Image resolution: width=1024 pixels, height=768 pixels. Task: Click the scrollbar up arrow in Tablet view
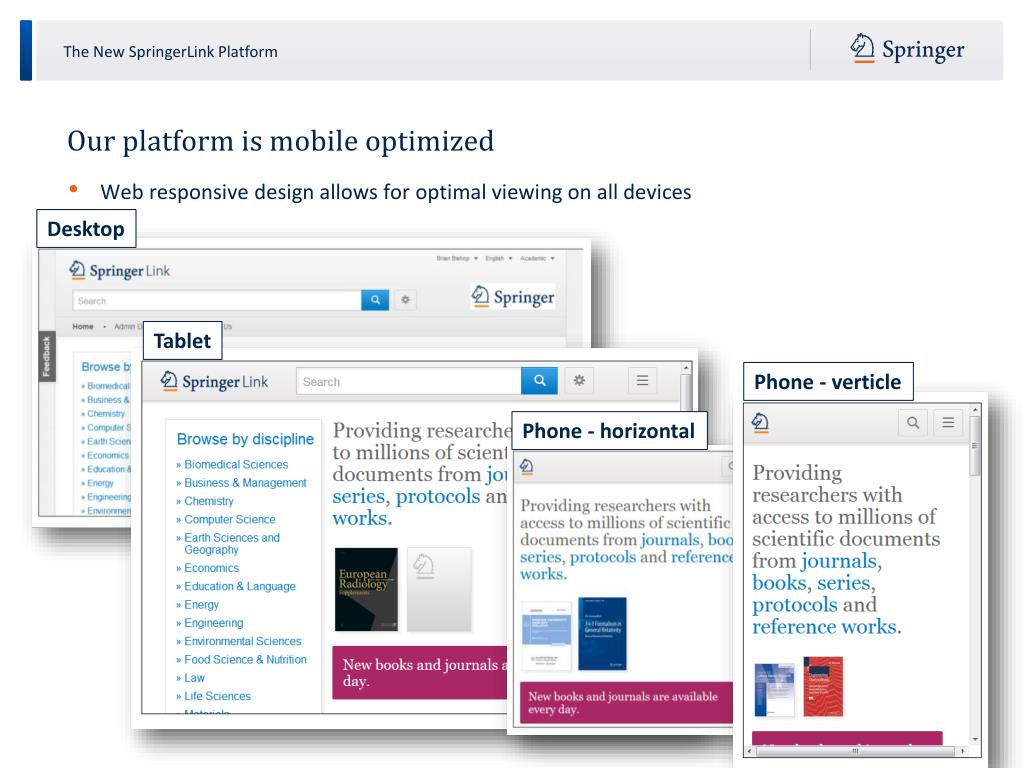tap(686, 368)
